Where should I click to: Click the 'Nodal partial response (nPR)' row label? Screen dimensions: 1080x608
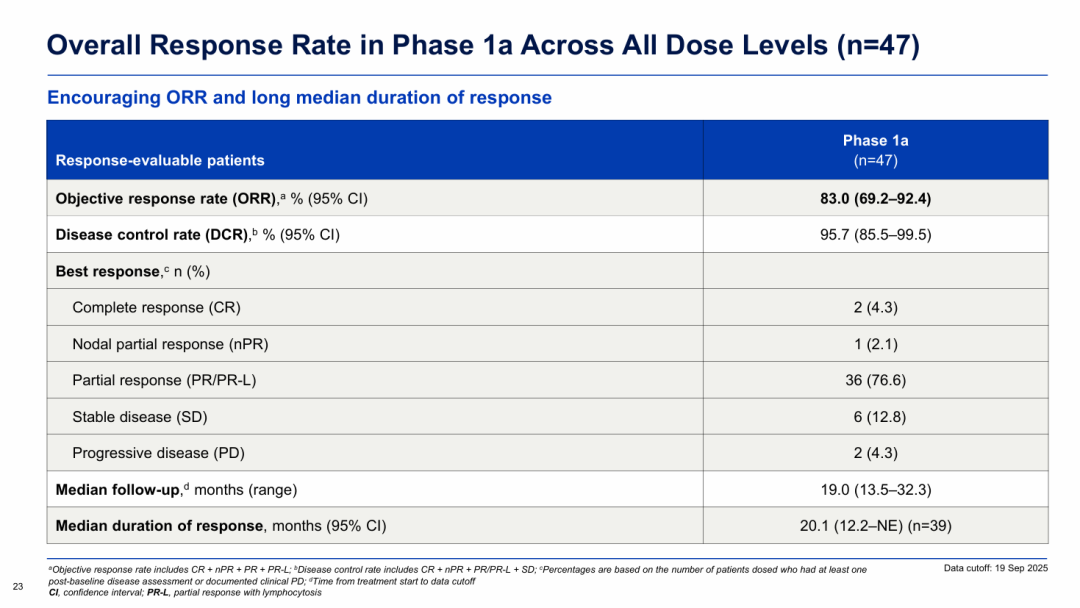pos(170,344)
